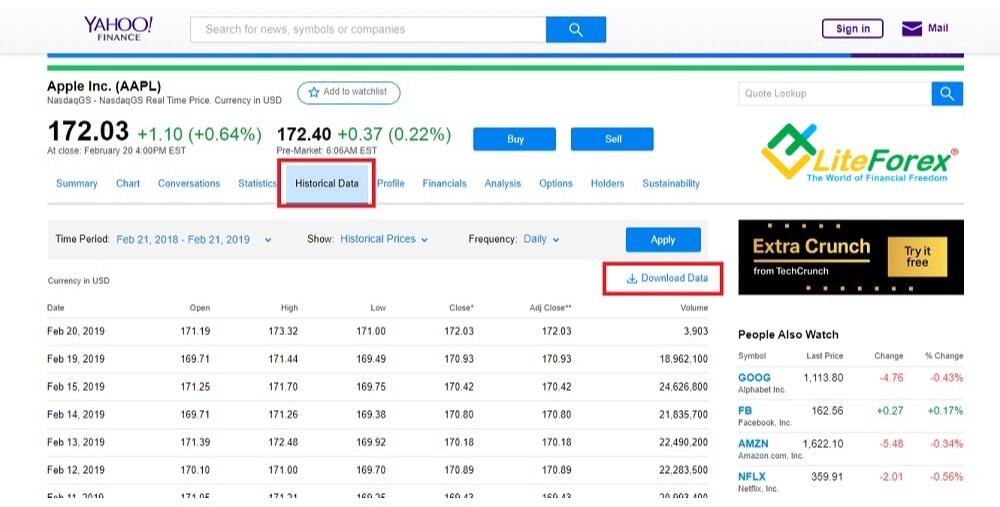Focus the Quote Lookup input box
1000x507 pixels.
835,94
